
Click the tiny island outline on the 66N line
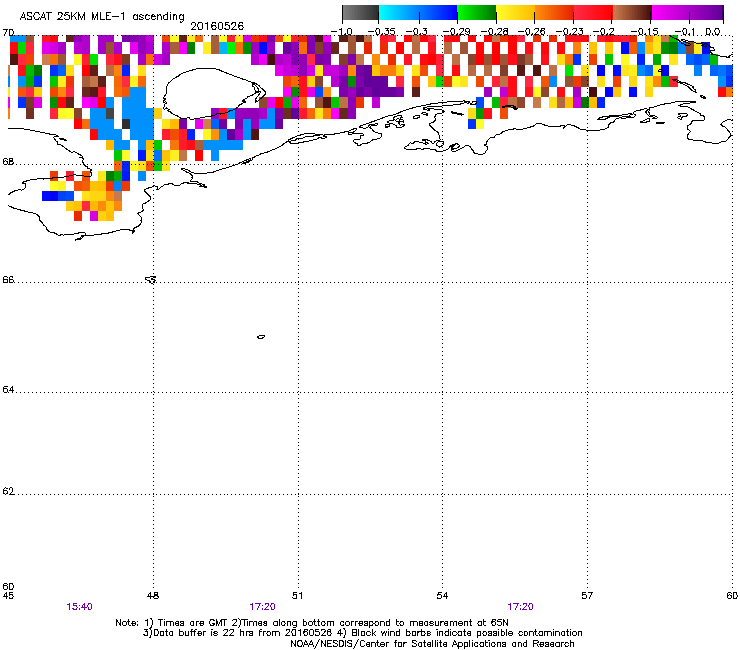click(151, 279)
